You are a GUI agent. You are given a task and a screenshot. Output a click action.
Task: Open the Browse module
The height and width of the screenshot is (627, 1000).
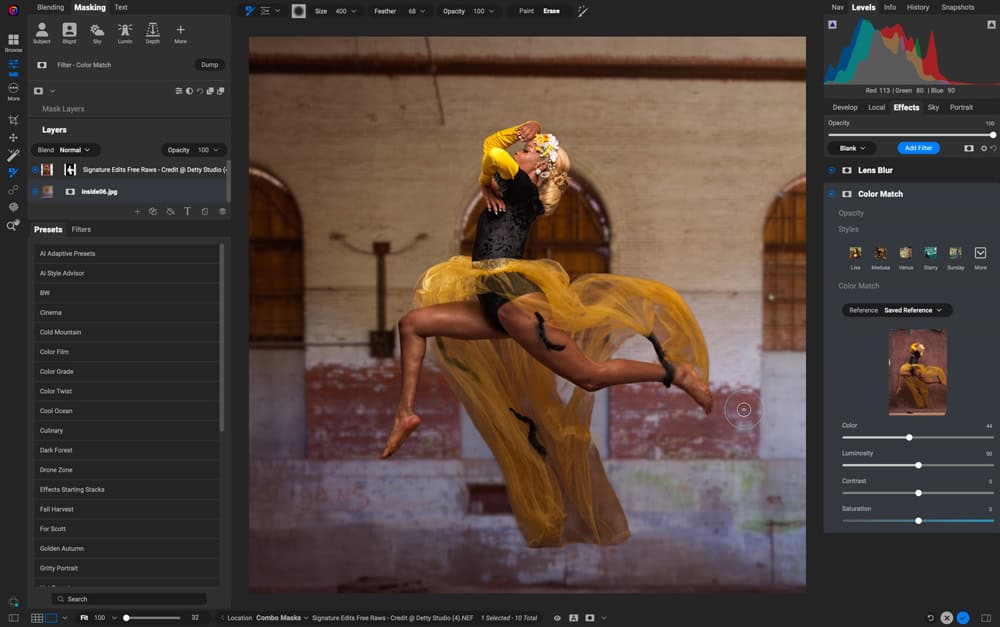pos(13,42)
